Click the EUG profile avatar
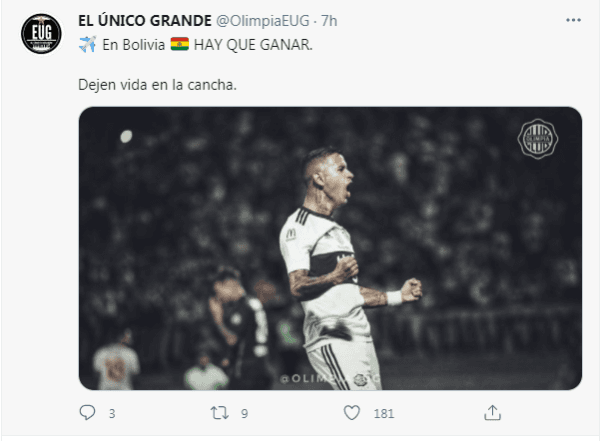 (41, 34)
